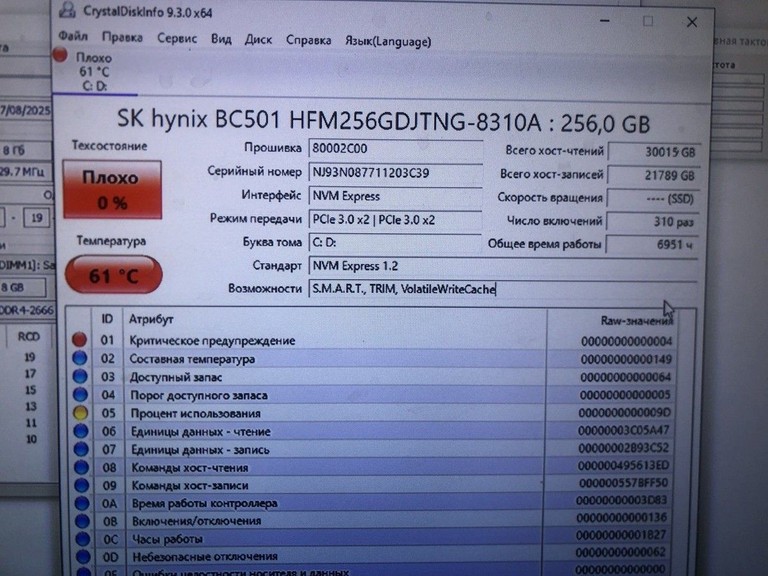Select the Доступный запас row
768x576 pixels.
coord(372,377)
